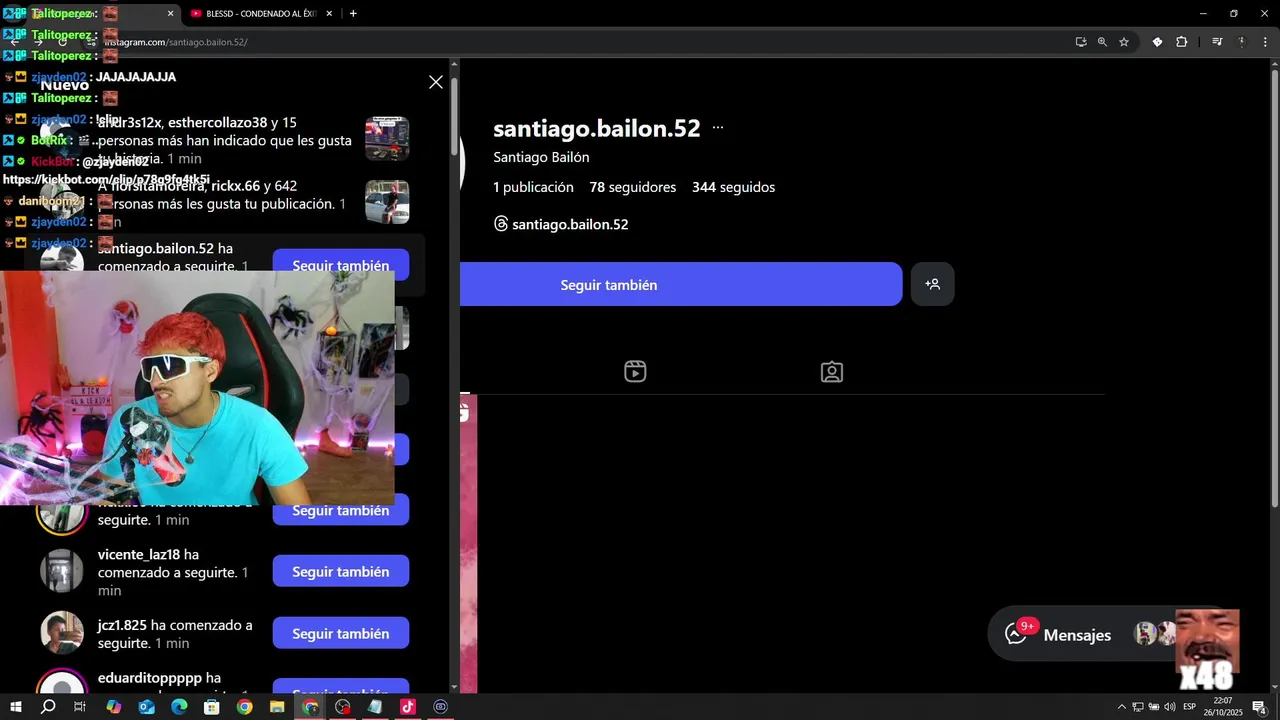The width and height of the screenshot is (1280, 720).
Task: View the 344 seguidos list
Action: [x=733, y=187]
